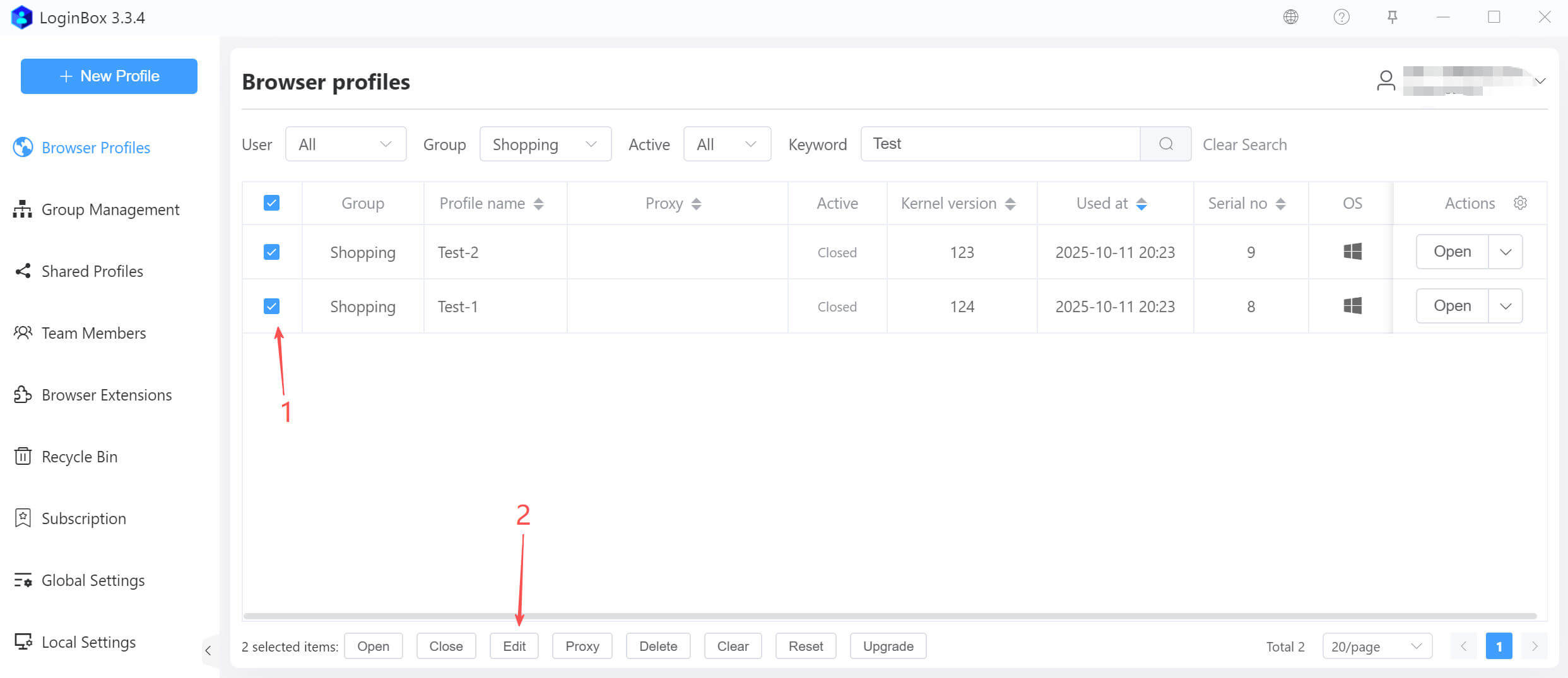Deselect the Test-1 profile checkbox

pos(271,307)
